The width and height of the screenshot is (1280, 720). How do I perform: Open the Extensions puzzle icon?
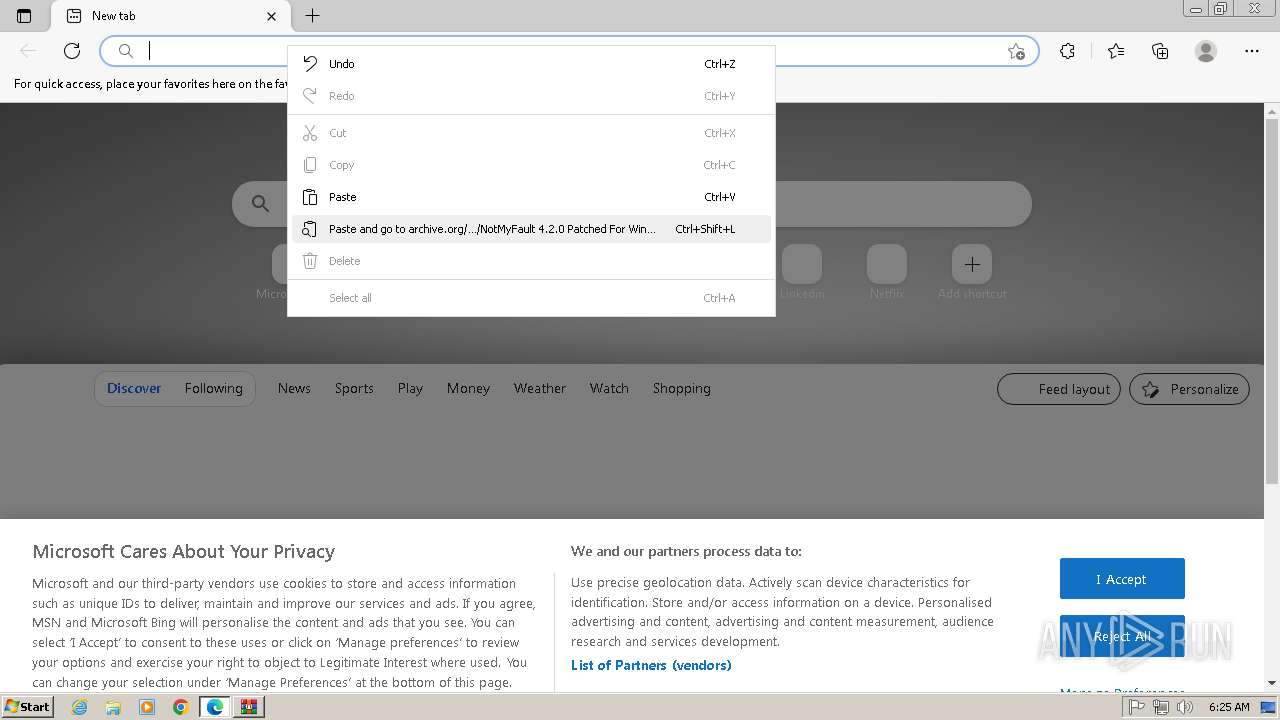pos(1067,51)
